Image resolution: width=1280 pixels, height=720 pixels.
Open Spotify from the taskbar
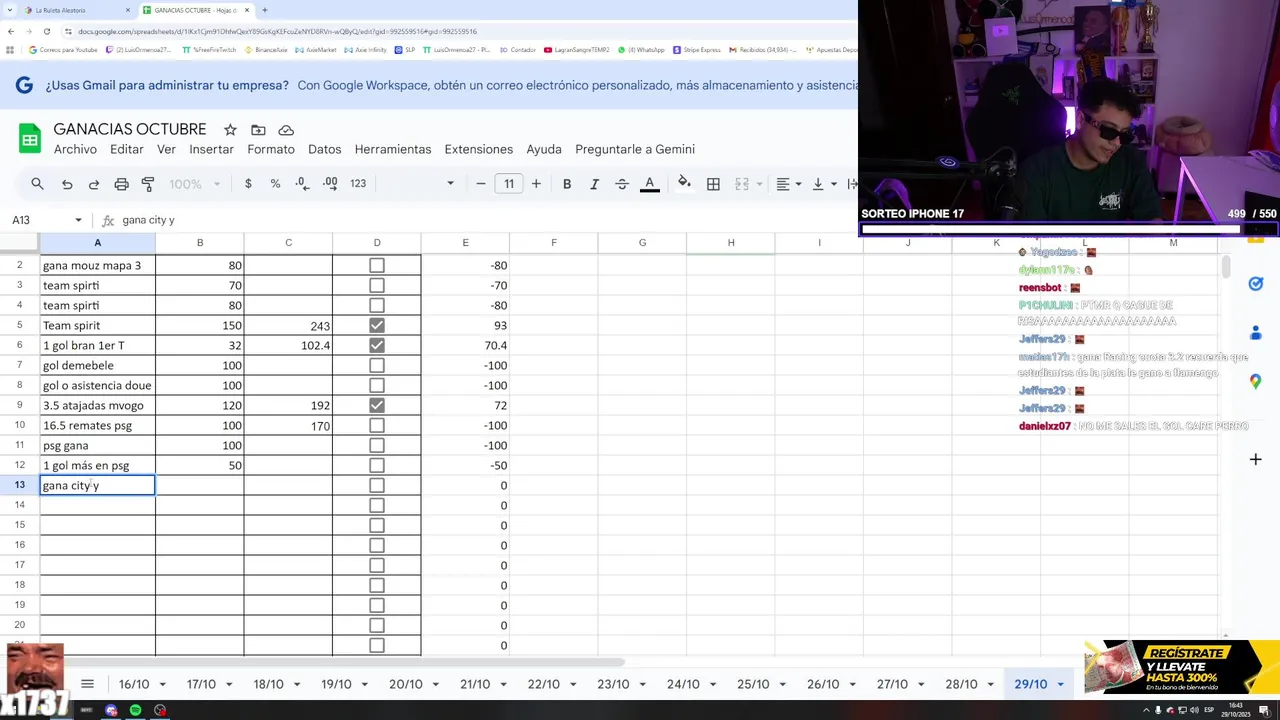pos(135,710)
